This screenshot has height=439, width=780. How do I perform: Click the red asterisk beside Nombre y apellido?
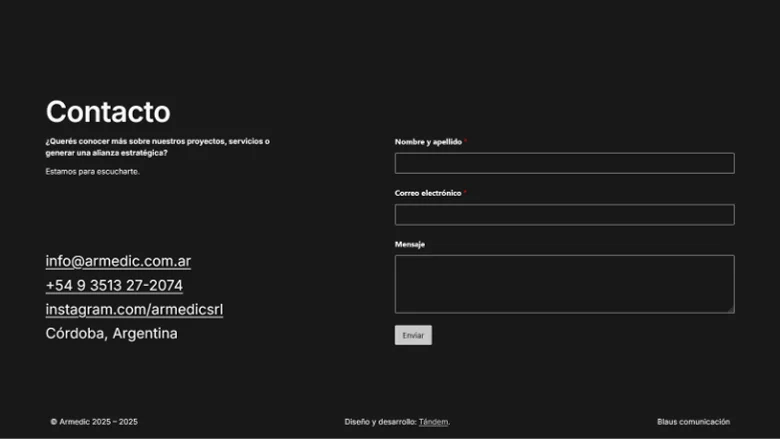[x=466, y=141]
